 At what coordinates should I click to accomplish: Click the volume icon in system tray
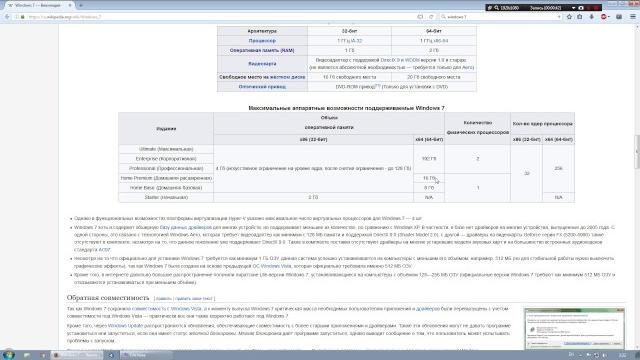pyautogui.click(x=604, y=356)
